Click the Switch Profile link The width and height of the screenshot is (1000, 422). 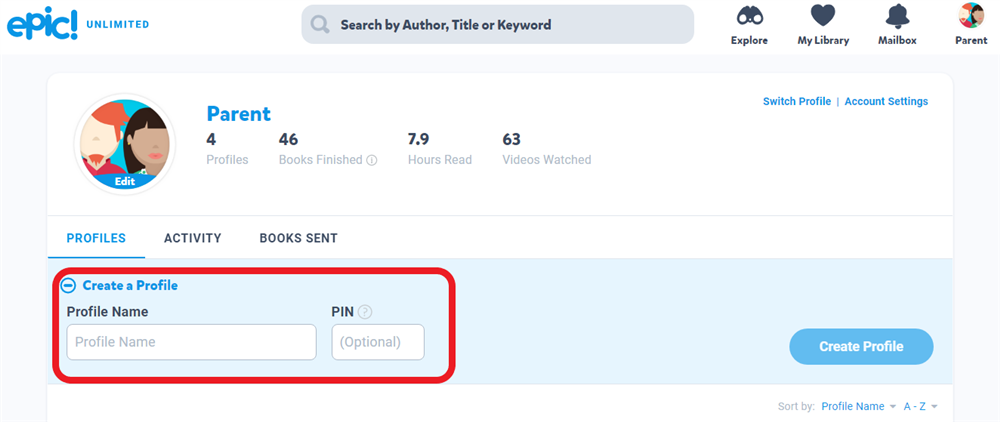[x=796, y=101]
